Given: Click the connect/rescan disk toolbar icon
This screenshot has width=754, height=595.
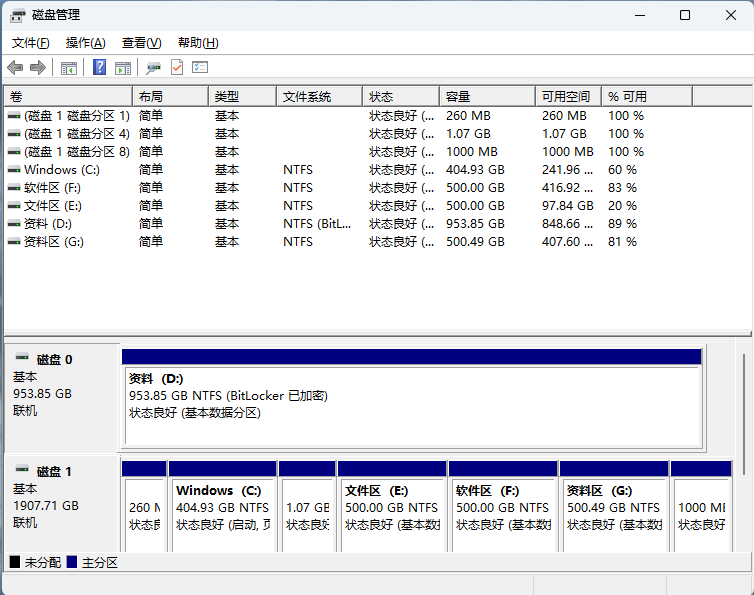Looking at the screenshot, I should [153, 67].
